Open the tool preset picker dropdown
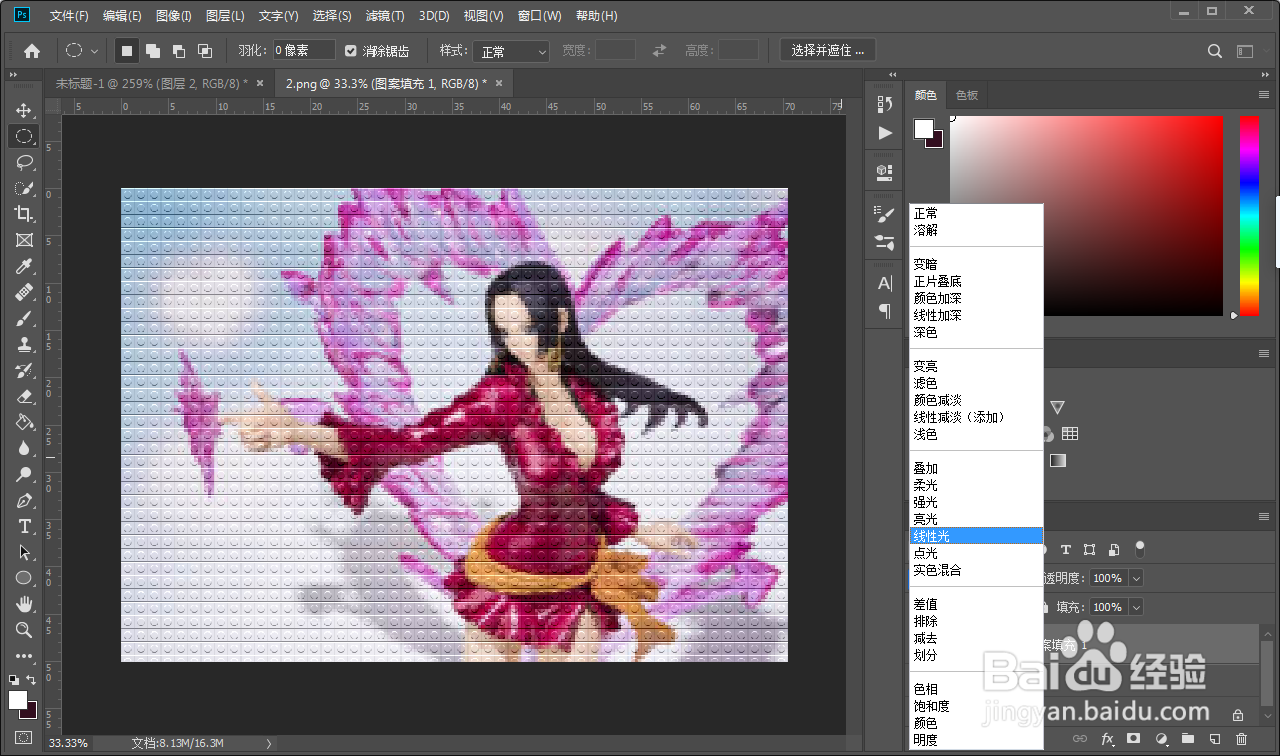 click(82, 51)
